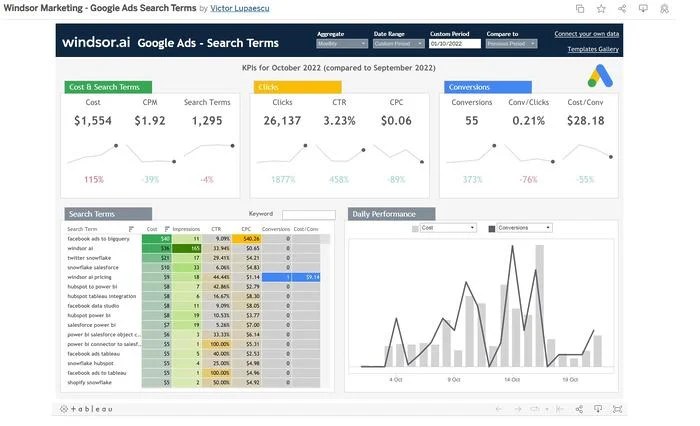Viewport: 700px width, 426px height.
Task: Open the Cost measure dropdown in Daily Performance
Action: point(448,228)
